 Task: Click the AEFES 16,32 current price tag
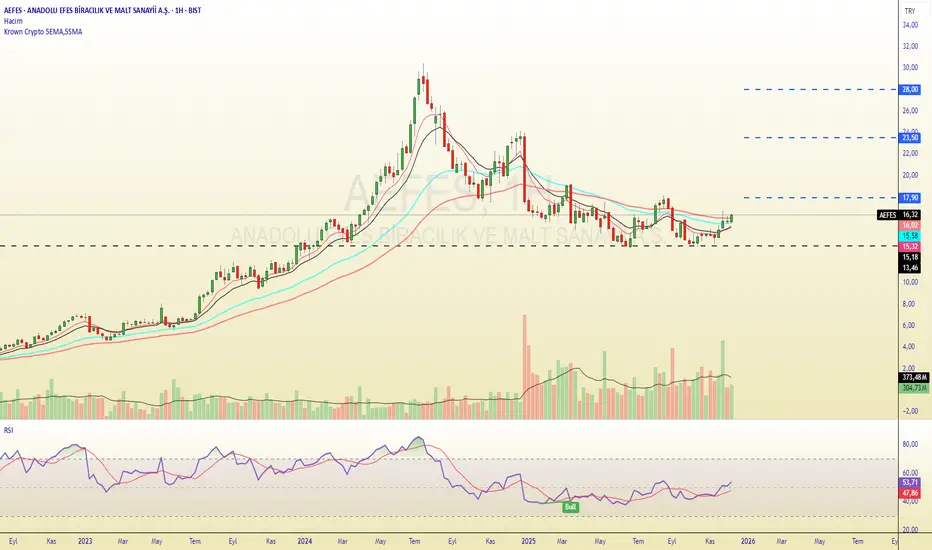pyautogui.click(x=899, y=215)
